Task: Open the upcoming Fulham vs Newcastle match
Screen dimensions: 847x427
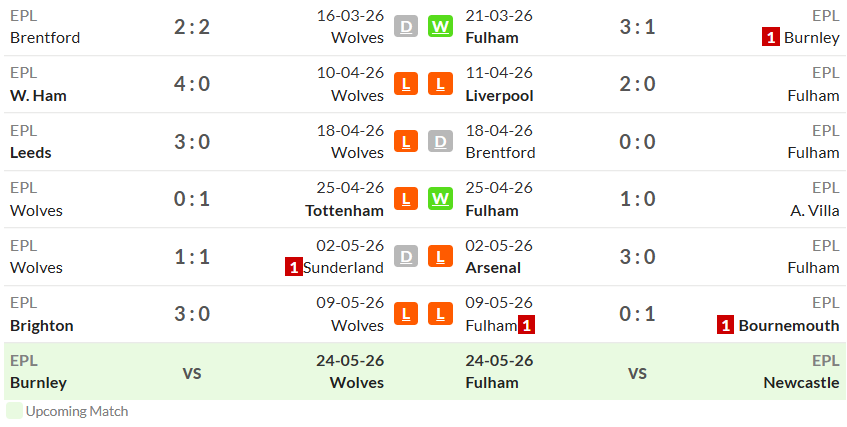Action: 637,373
